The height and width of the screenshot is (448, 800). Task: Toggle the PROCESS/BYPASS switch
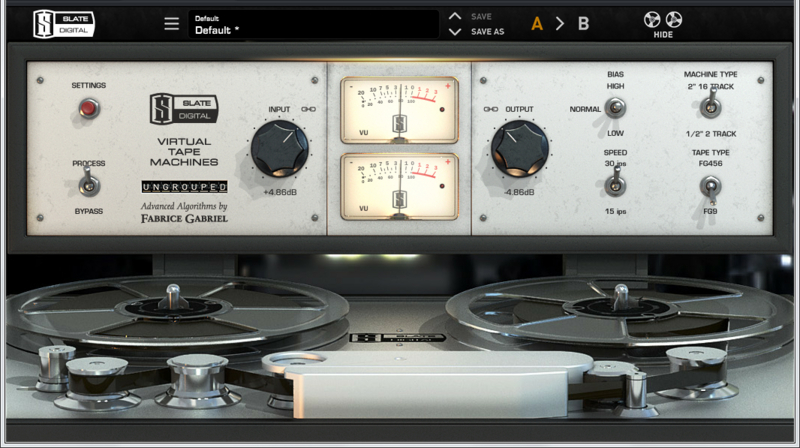89,184
